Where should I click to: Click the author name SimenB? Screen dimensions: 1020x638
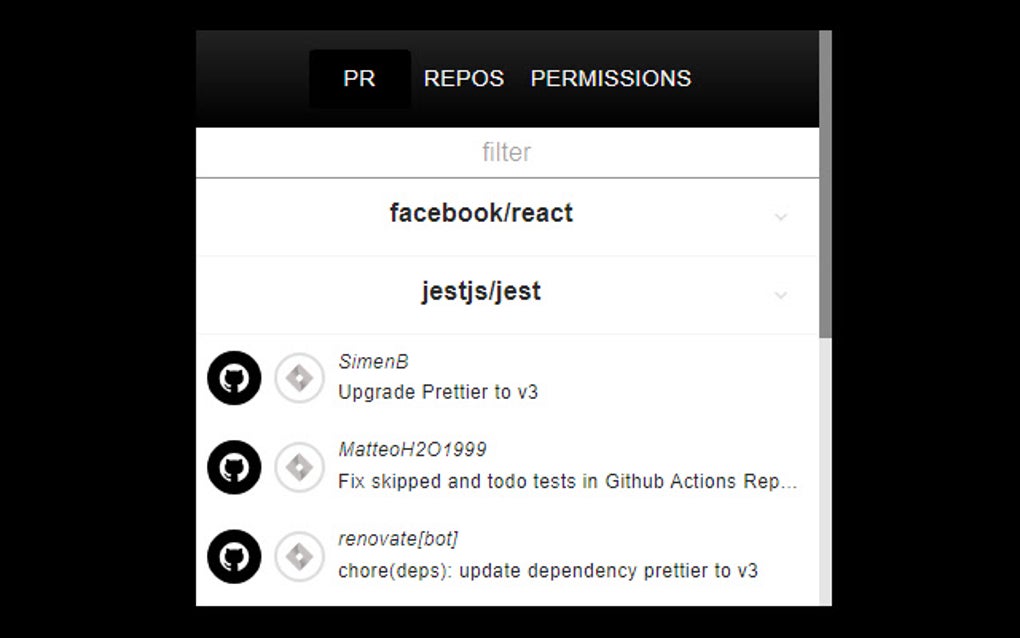click(373, 362)
